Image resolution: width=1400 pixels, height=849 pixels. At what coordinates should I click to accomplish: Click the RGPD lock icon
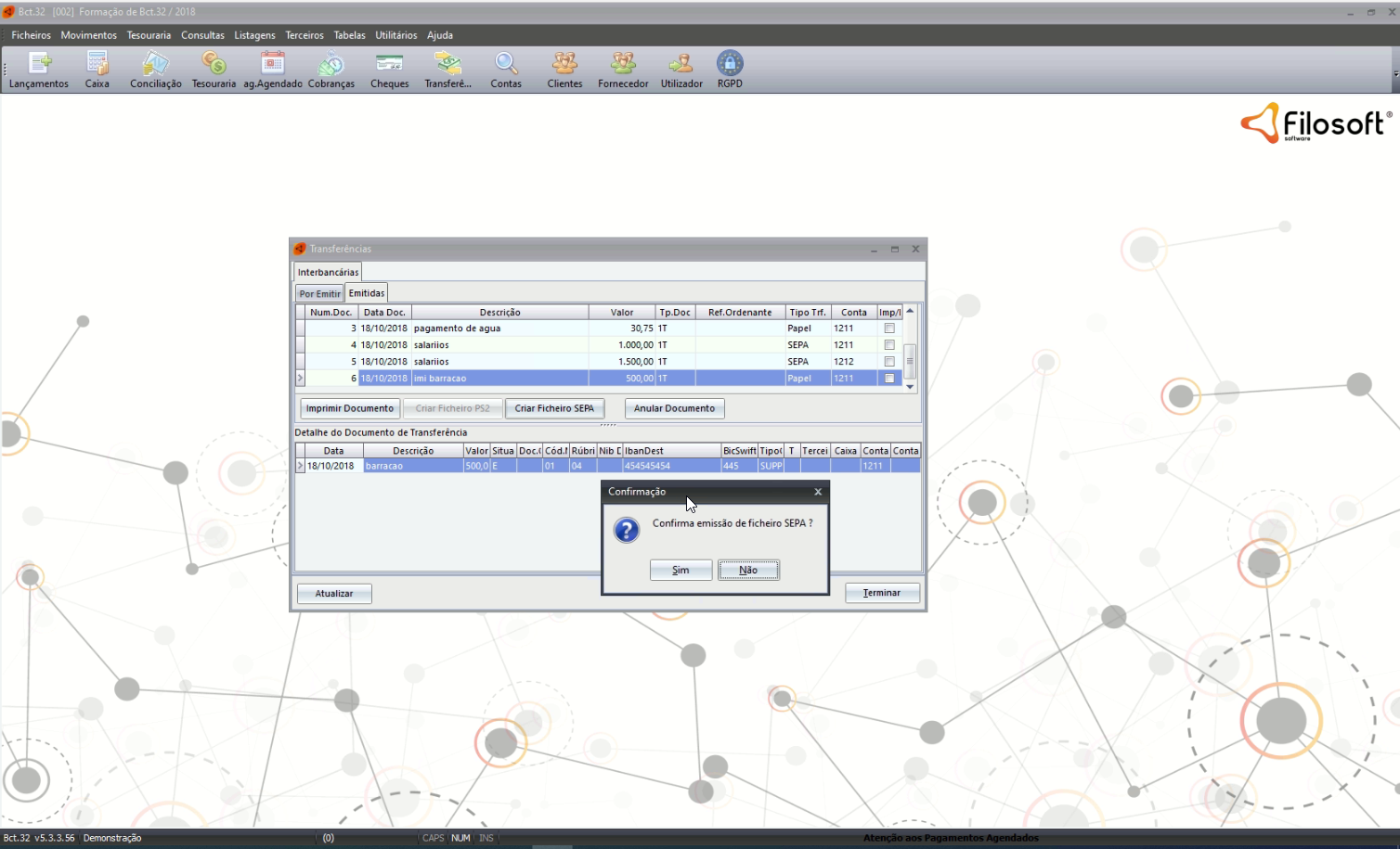coord(730,64)
